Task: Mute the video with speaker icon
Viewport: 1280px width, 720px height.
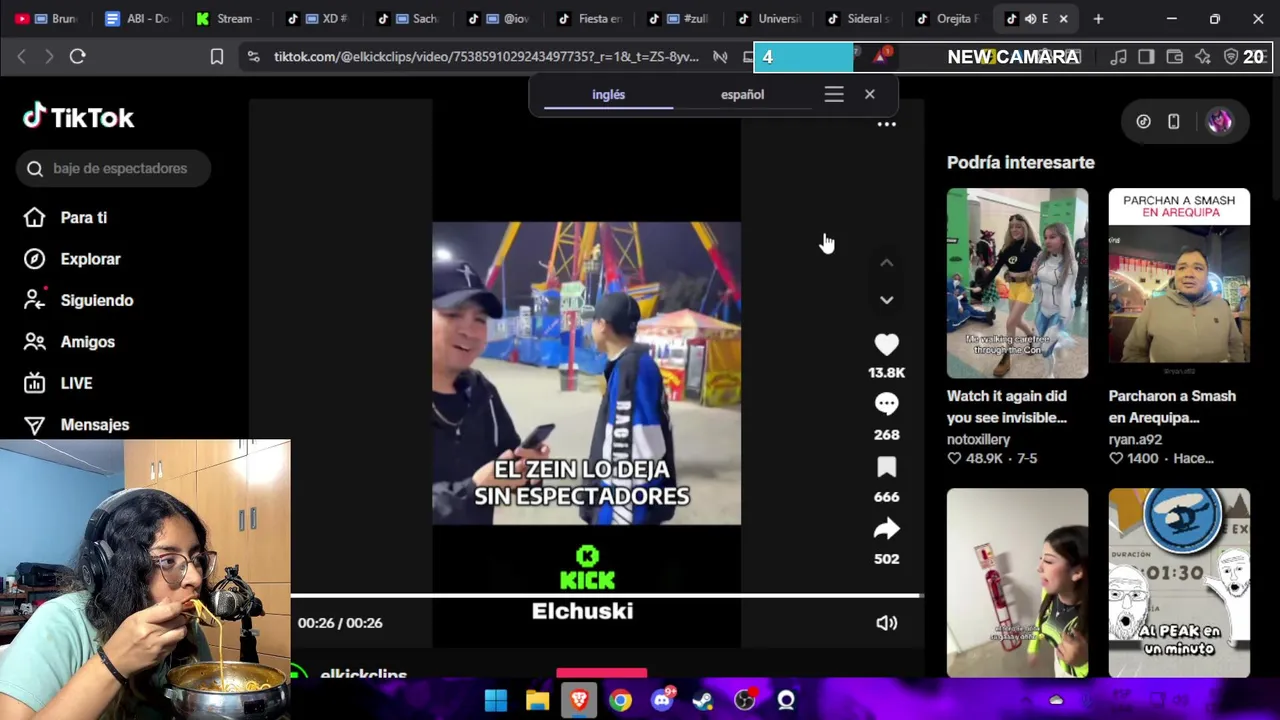Action: 886,623
